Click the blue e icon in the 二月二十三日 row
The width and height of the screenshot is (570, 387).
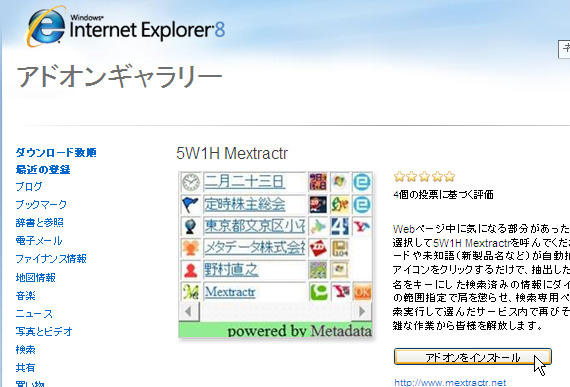point(362,182)
